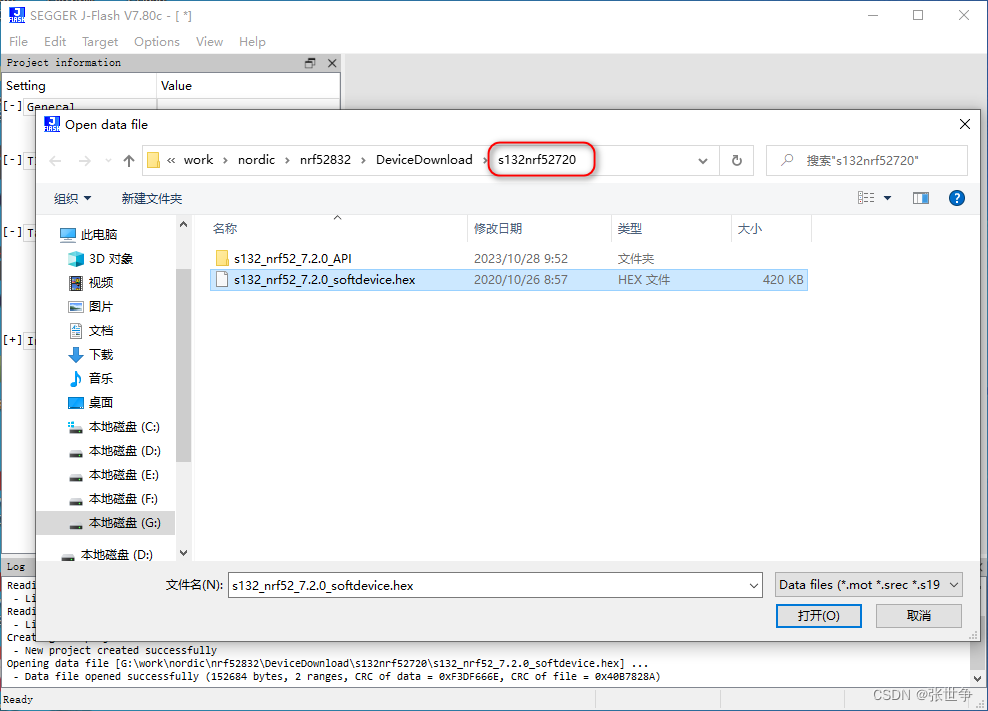Open the Edit menu
988x711 pixels.
pyautogui.click(x=55, y=42)
